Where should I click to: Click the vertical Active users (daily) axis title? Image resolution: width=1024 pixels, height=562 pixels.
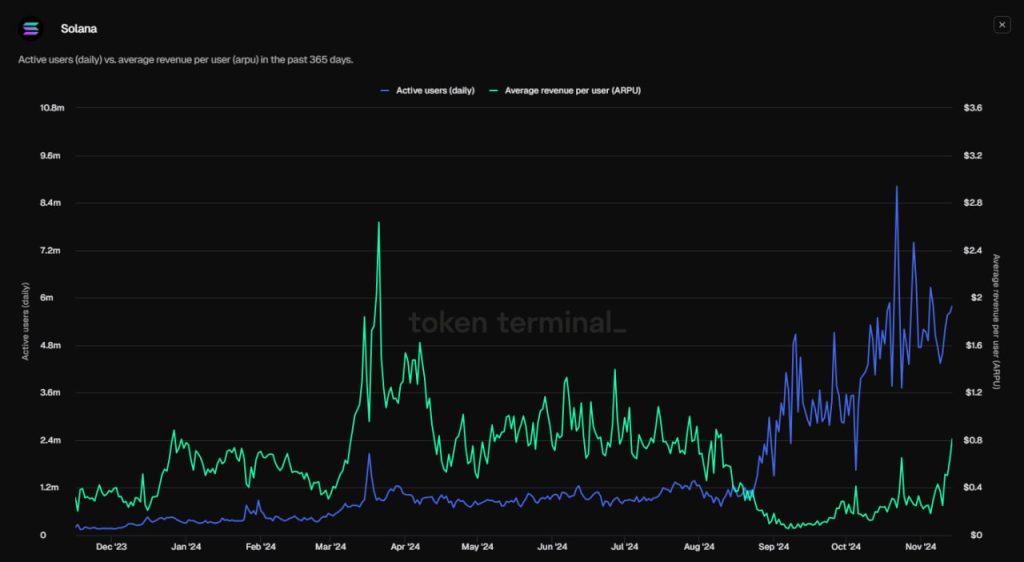pyautogui.click(x=25, y=321)
